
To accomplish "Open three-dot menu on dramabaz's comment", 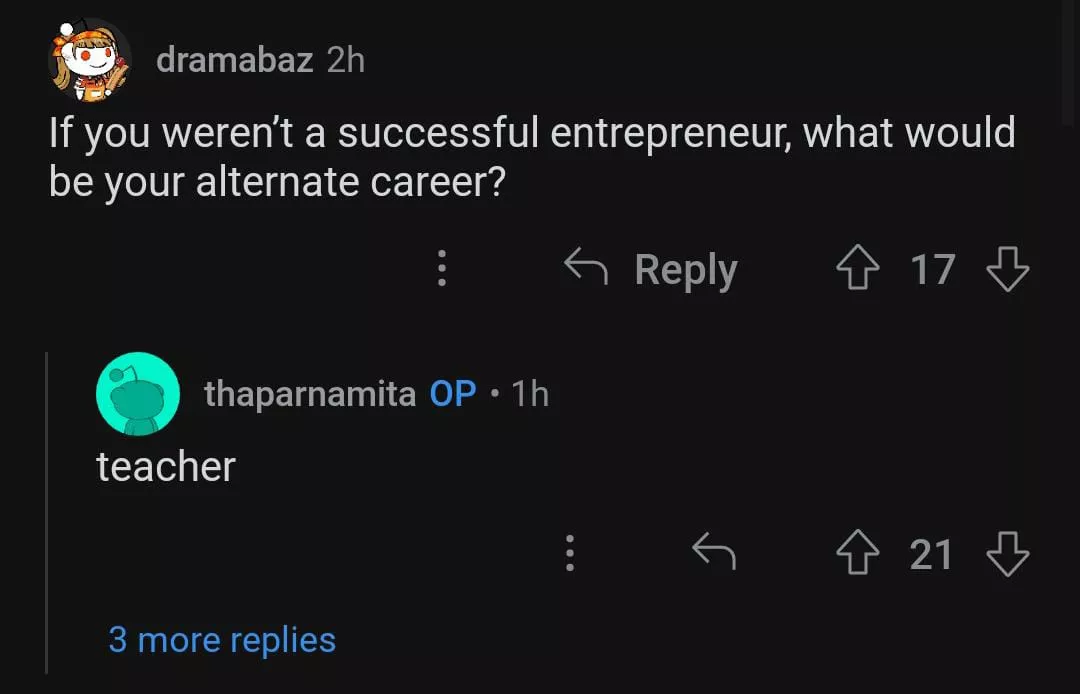I will (x=440, y=270).
